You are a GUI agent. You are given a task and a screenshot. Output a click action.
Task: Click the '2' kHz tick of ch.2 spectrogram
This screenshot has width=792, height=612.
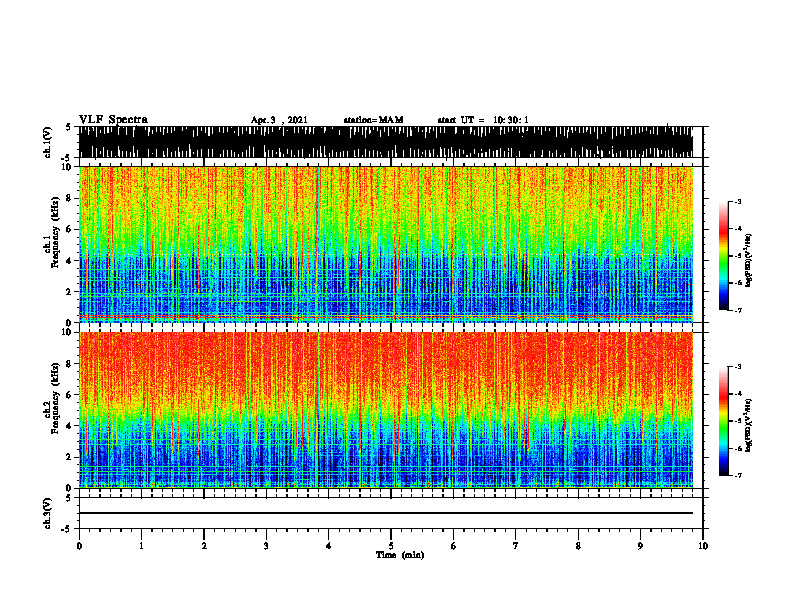pos(69,457)
